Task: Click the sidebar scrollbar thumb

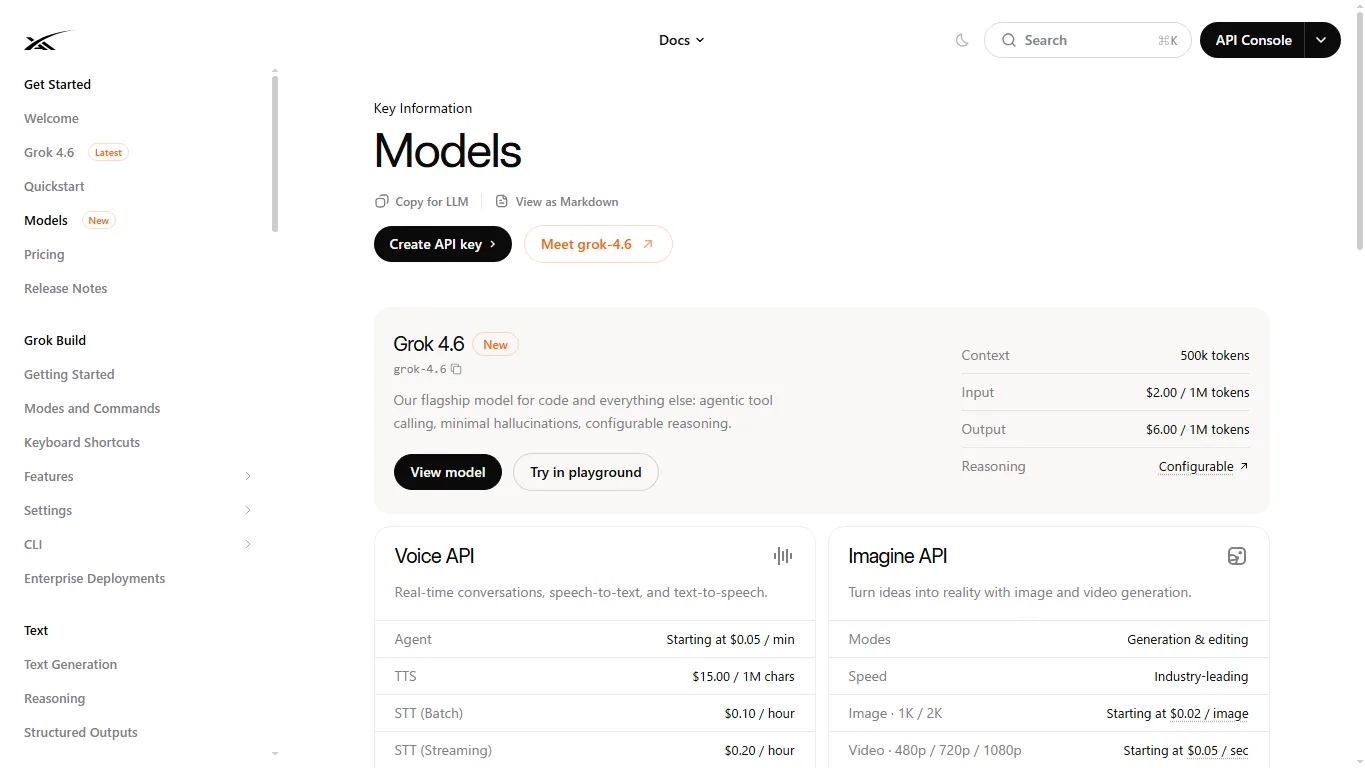Action: pos(275,153)
